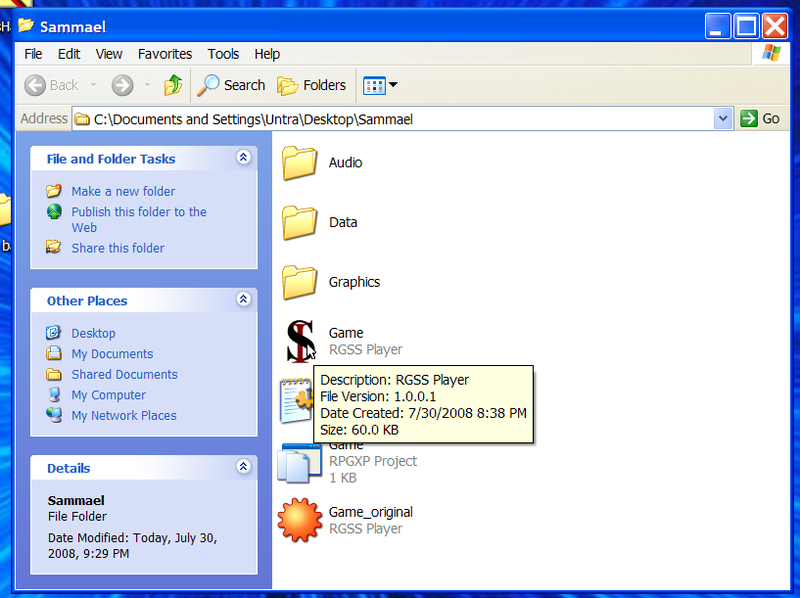
Task: Maximize the Sammael window
Action: click(746, 26)
